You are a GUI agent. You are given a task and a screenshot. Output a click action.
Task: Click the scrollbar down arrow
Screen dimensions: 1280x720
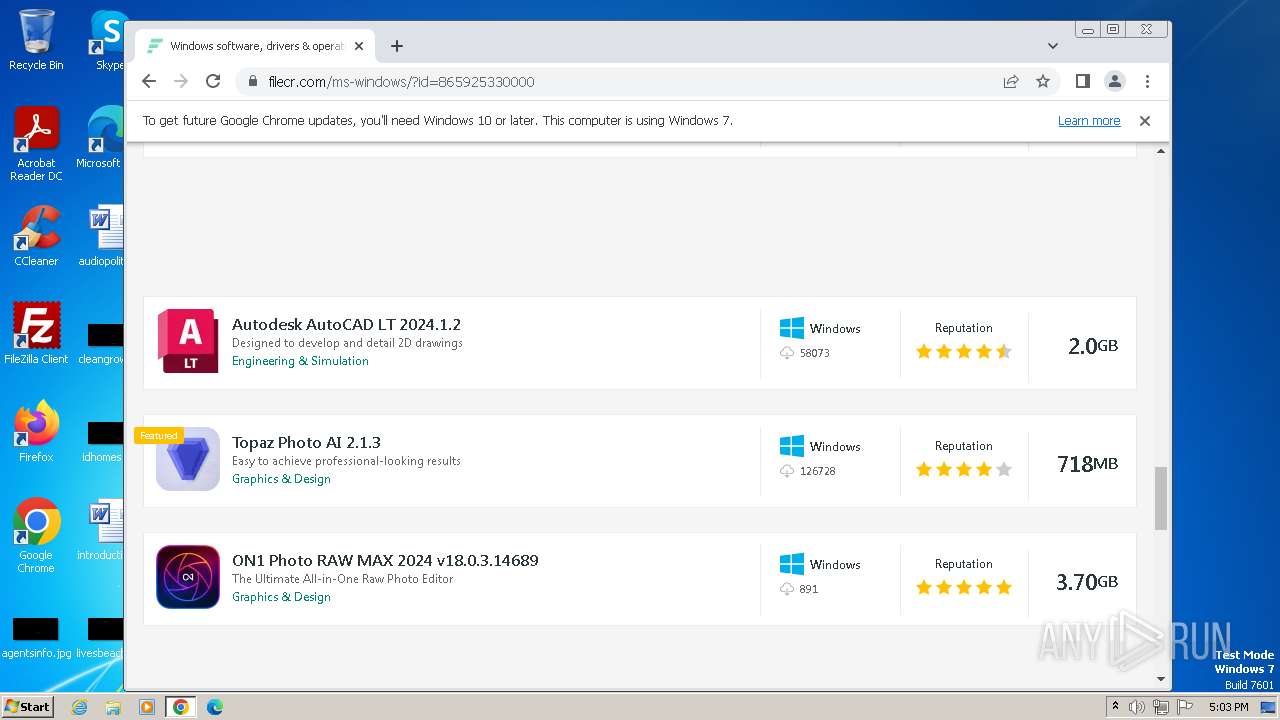pyautogui.click(x=1161, y=679)
